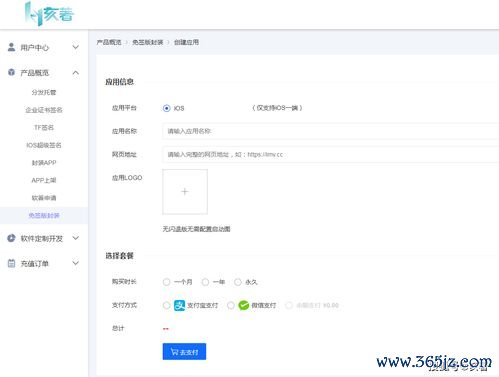This screenshot has height=377, width=499.
Task: Choose the 永久 duration option
Action: tap(237, 282)
